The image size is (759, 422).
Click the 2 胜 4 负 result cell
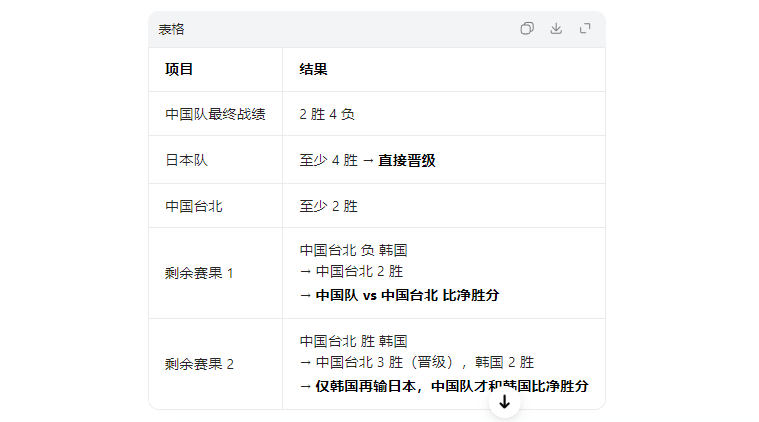pos(327,114)
